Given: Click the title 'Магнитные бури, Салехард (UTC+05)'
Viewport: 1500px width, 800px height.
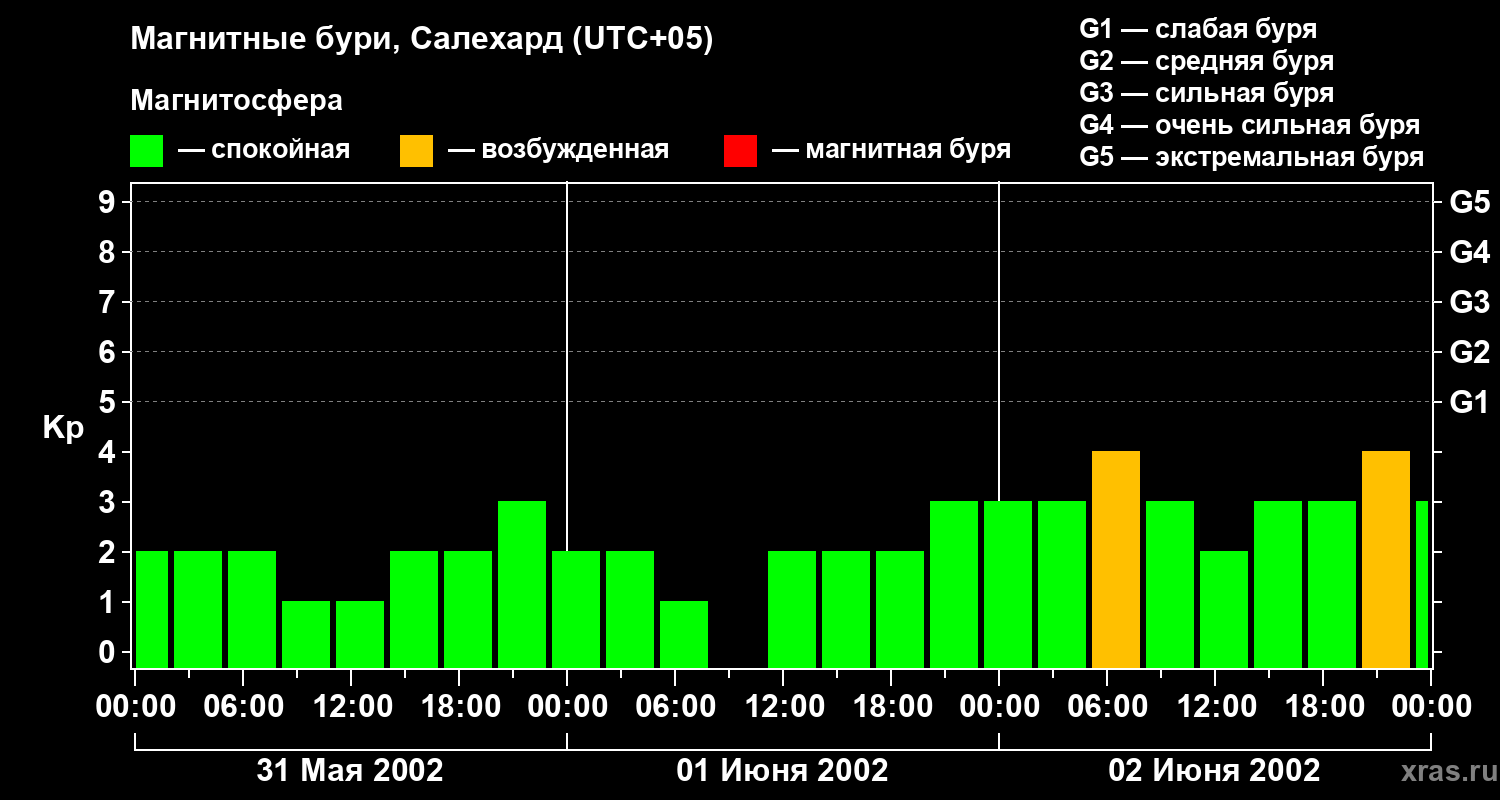Looking at the screenshot, I should pos(422,40).
